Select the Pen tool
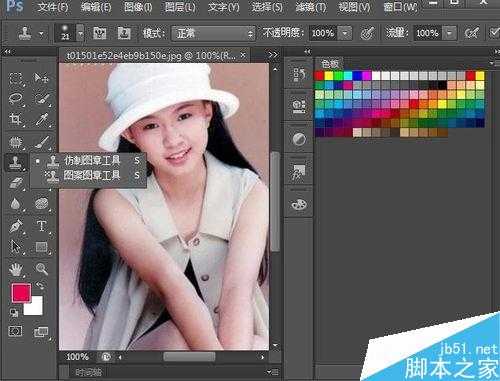The width and height of the screenshot is (500, 381). 15,226
